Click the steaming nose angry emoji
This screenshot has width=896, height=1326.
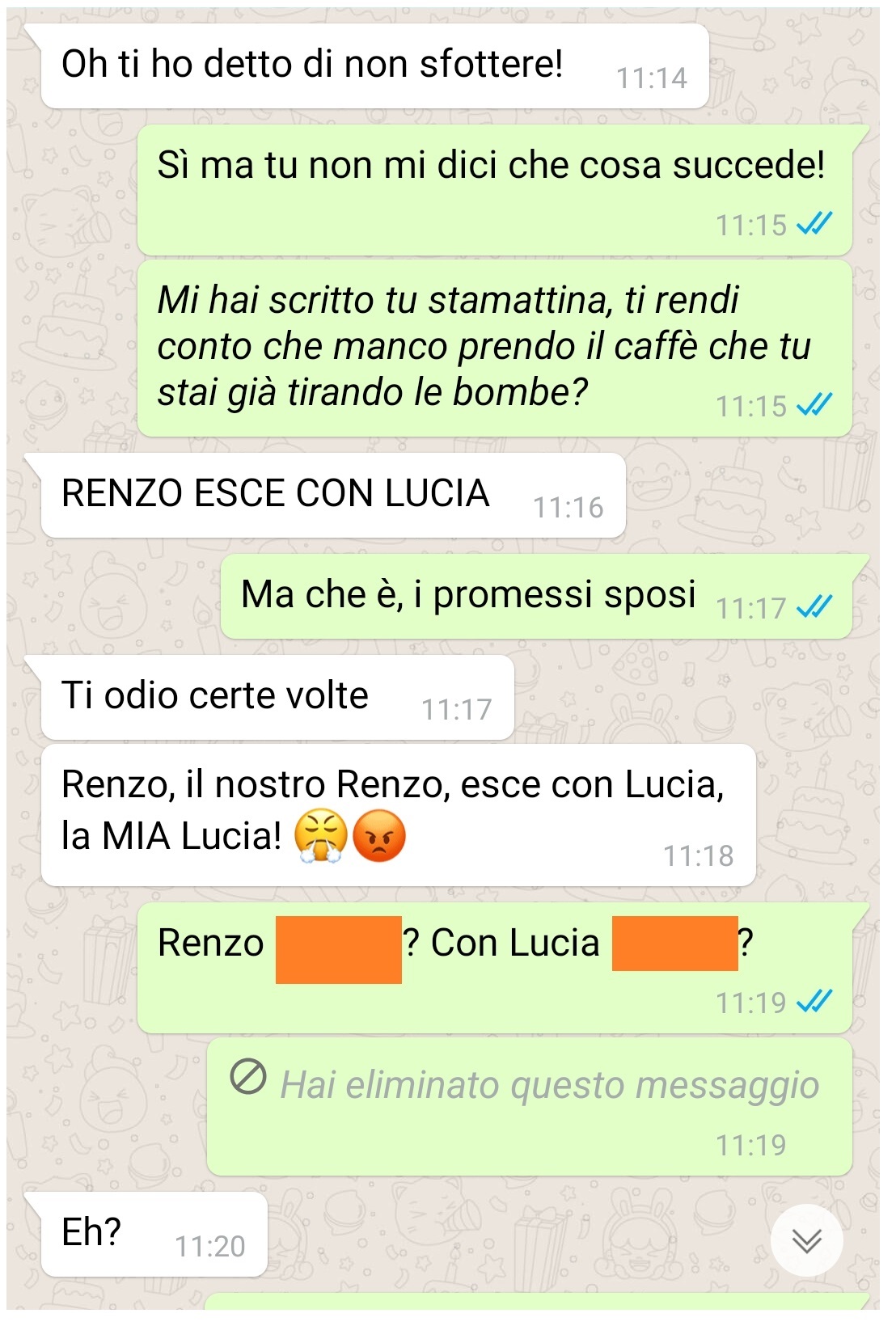(x=321, y=836)
